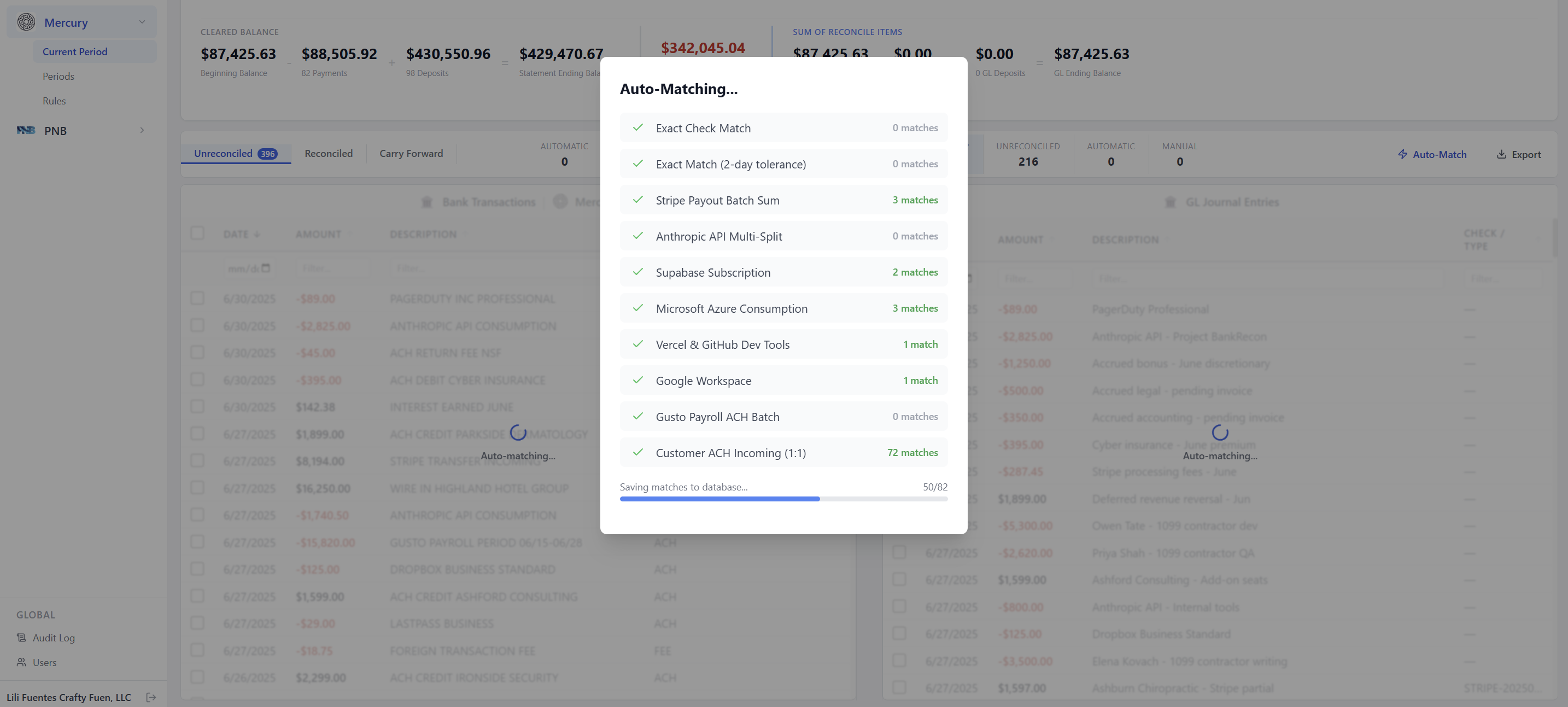
Task: Click the saving matches progress bar
Action: tap(783, 499)
